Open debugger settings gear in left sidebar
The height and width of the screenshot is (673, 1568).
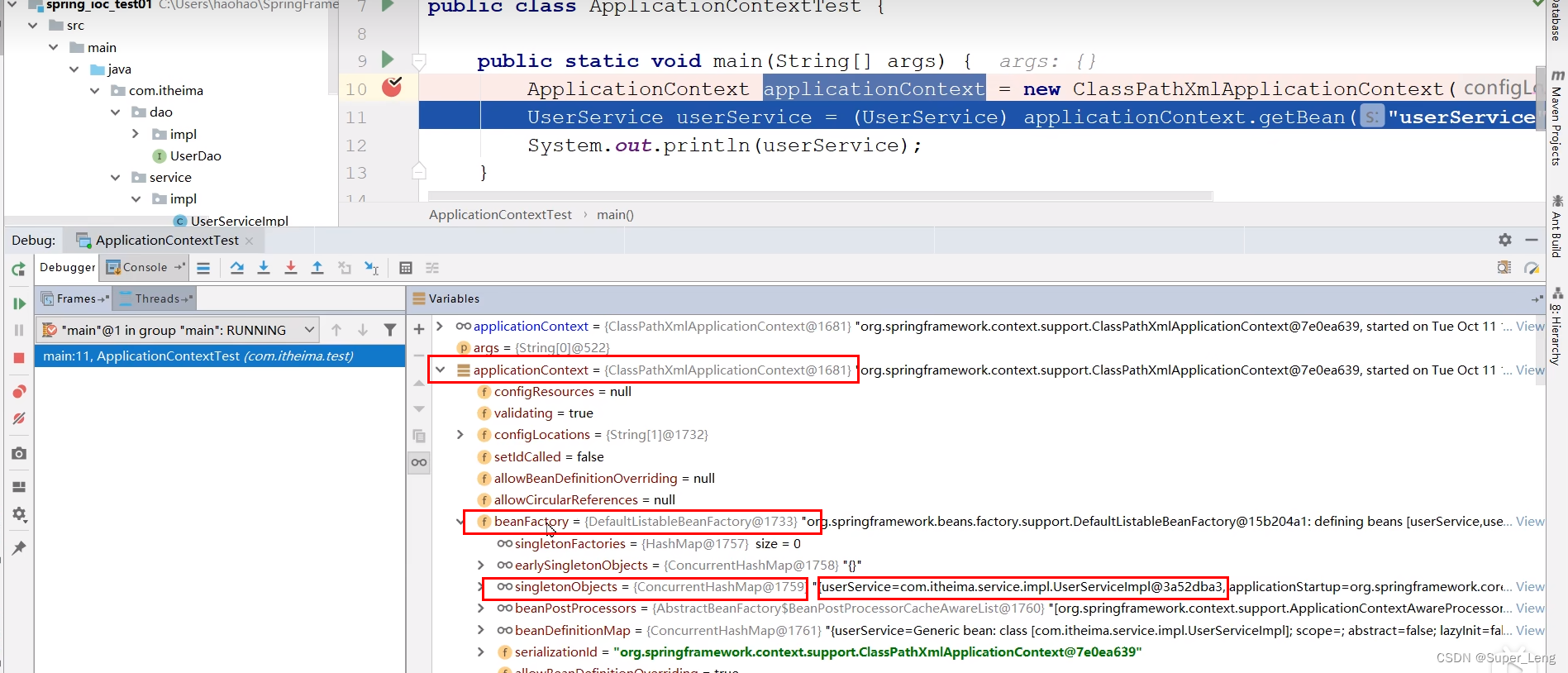coord(19,514)
